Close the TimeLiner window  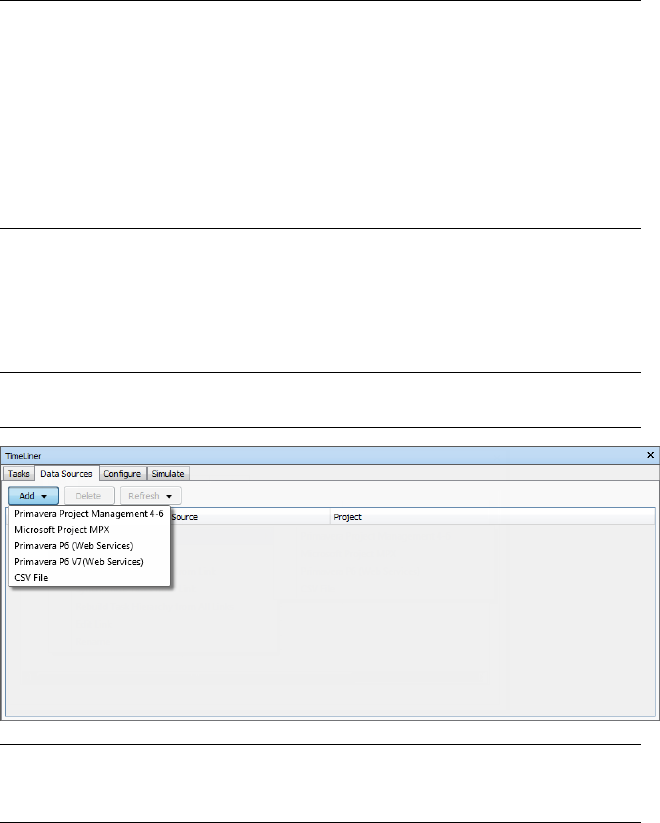650,455
